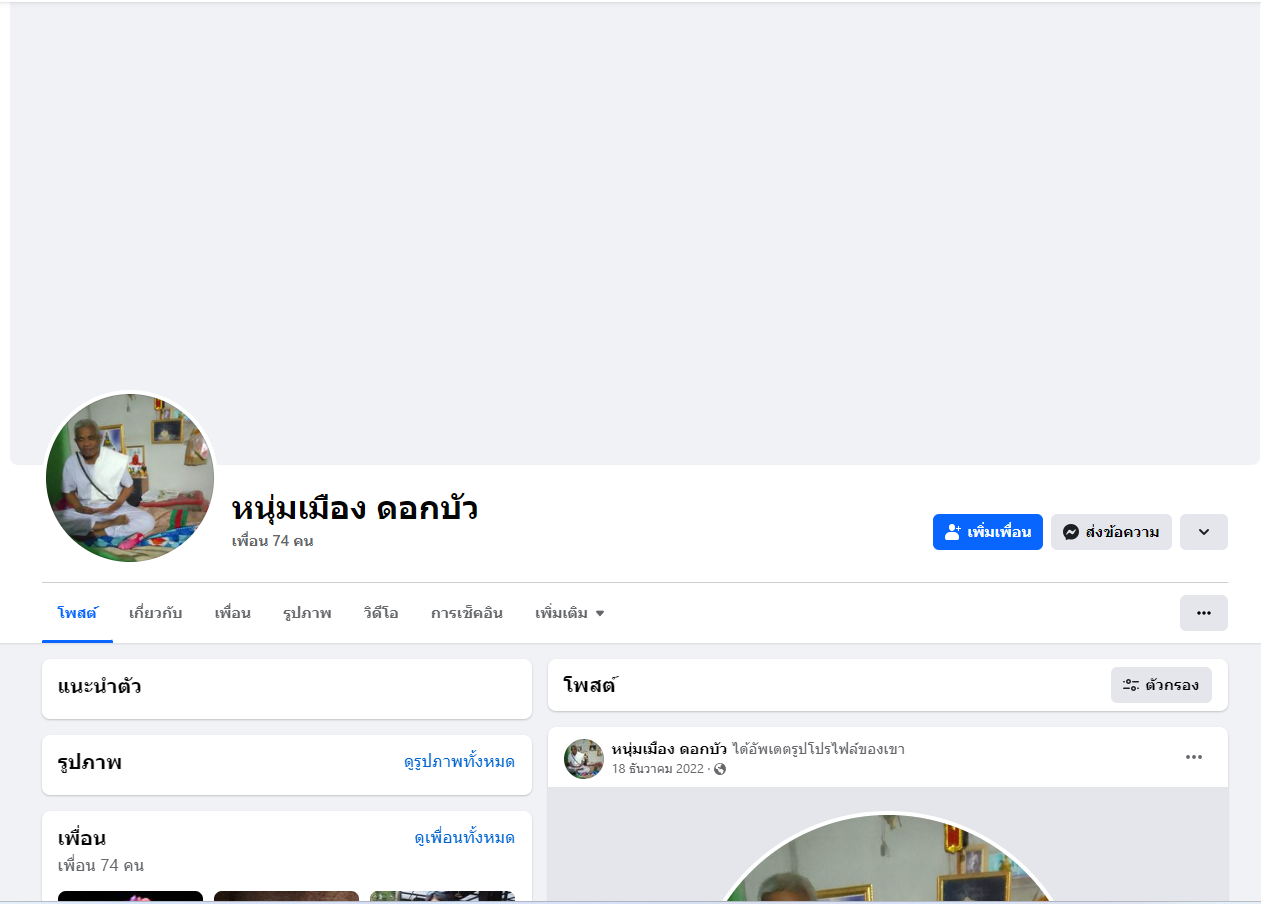The image size is (1261, 904).
Task: Click the เพื่อน 74 คน link under the name
Action: point(273,541)
